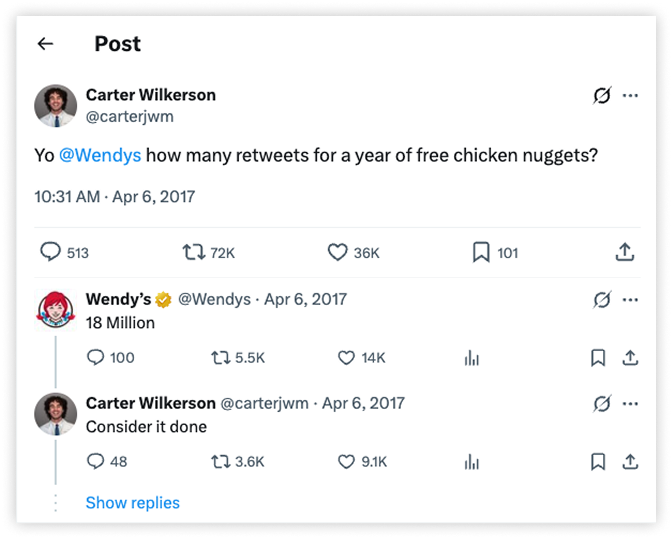Screen dimensions: 672x540
Task: Open more options on "Consider it done" reply
Action: coord(630,403)
